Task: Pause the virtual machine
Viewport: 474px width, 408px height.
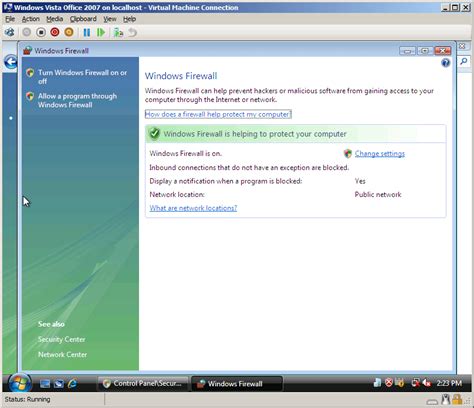Action: [87, 32]
